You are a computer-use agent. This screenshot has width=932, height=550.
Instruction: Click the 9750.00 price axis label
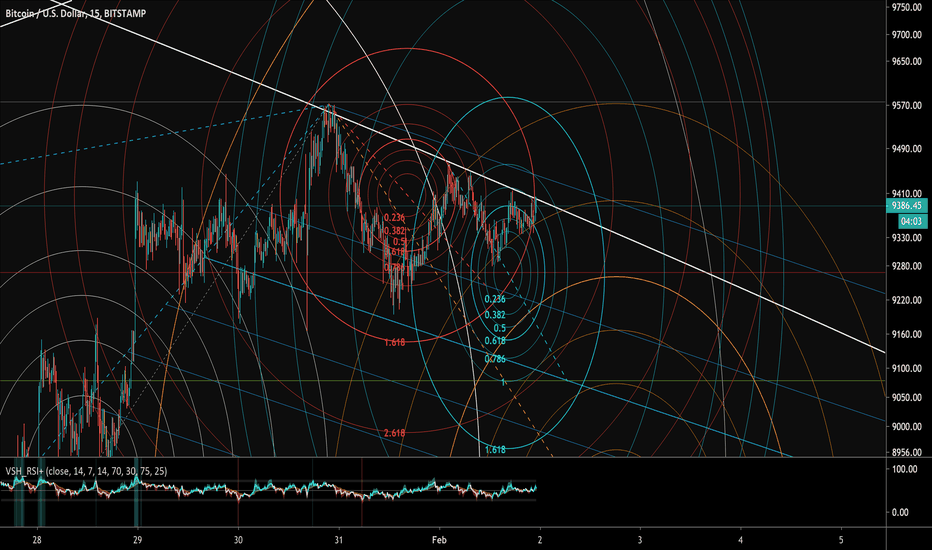click(x=907, y=7)
